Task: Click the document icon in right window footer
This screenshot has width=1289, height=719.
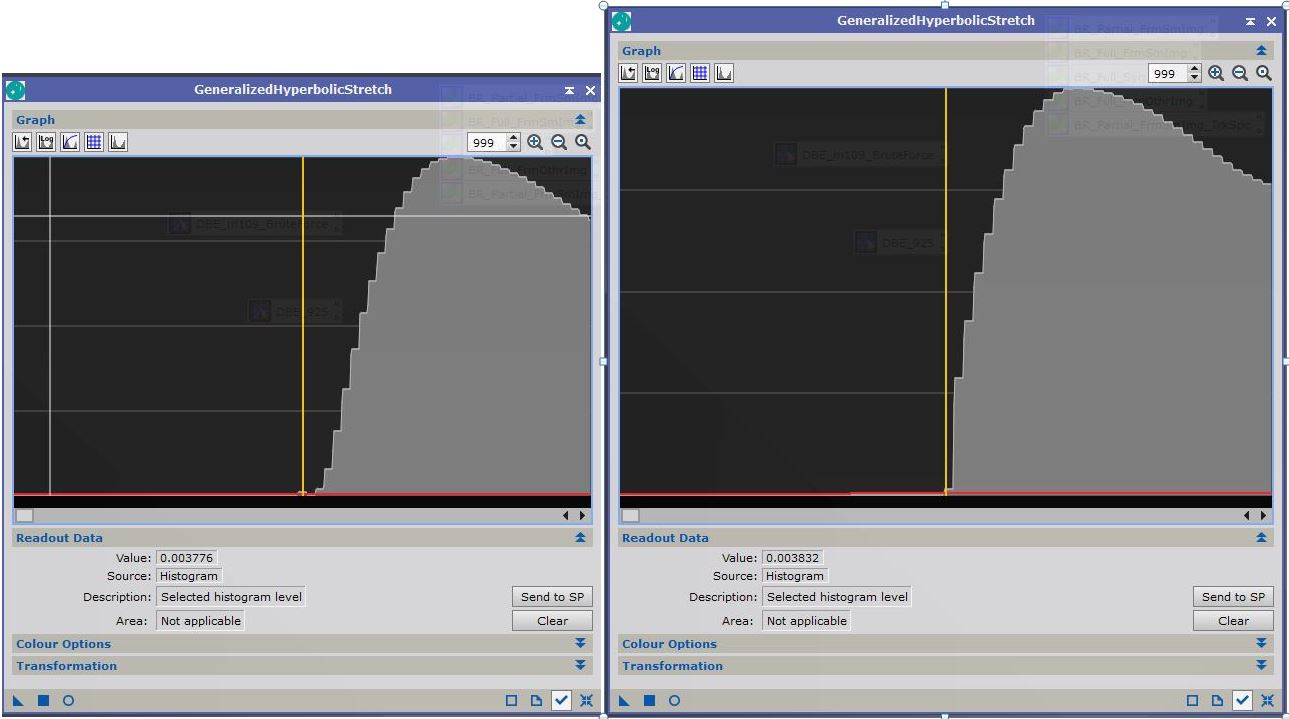Action: [1217, 701]
